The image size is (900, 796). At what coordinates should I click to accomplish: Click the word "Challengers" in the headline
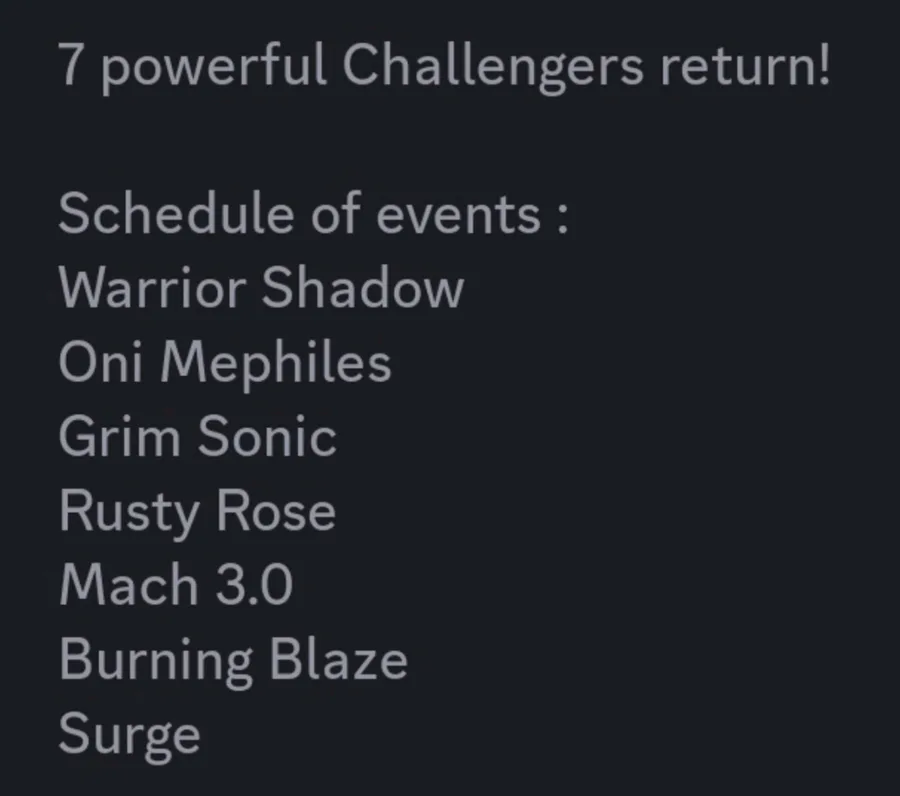pyautogui.click(x=492, y=66)
